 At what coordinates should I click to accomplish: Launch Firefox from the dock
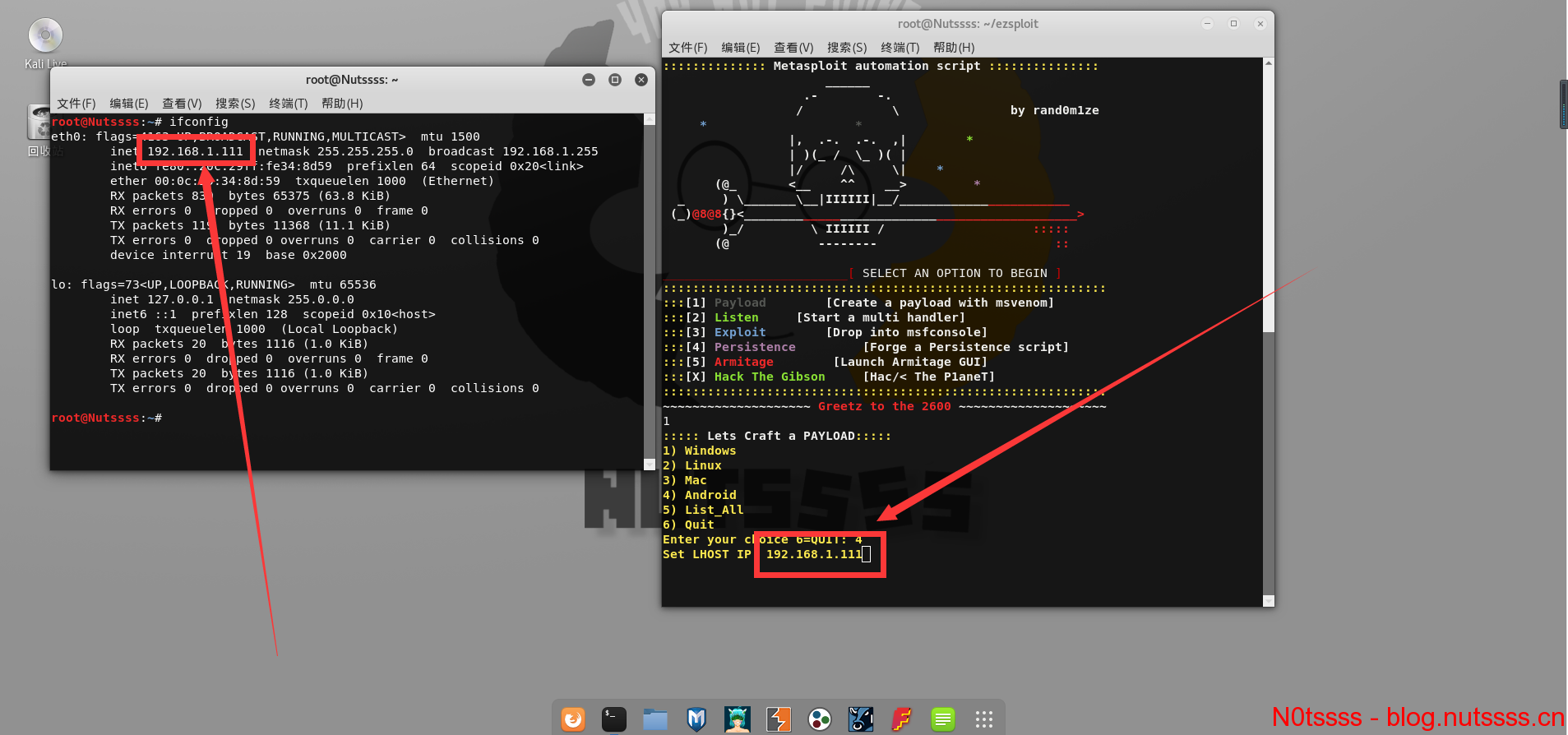573,719
